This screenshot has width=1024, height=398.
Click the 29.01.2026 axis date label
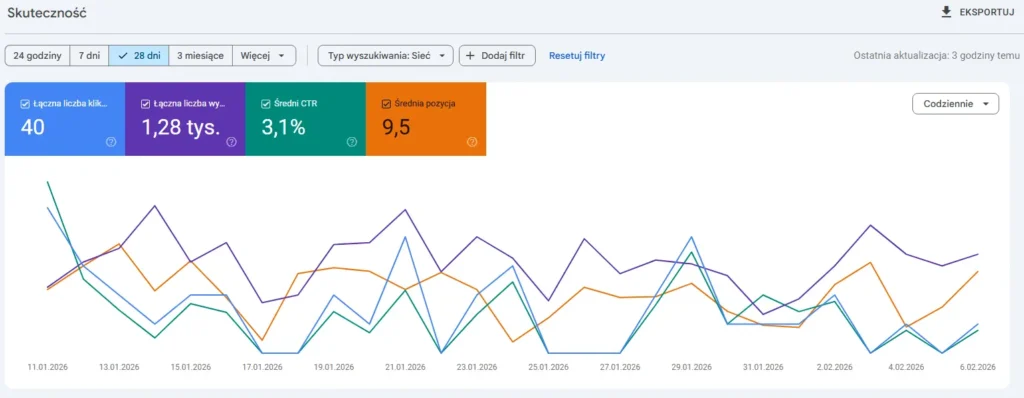[691, 367]
